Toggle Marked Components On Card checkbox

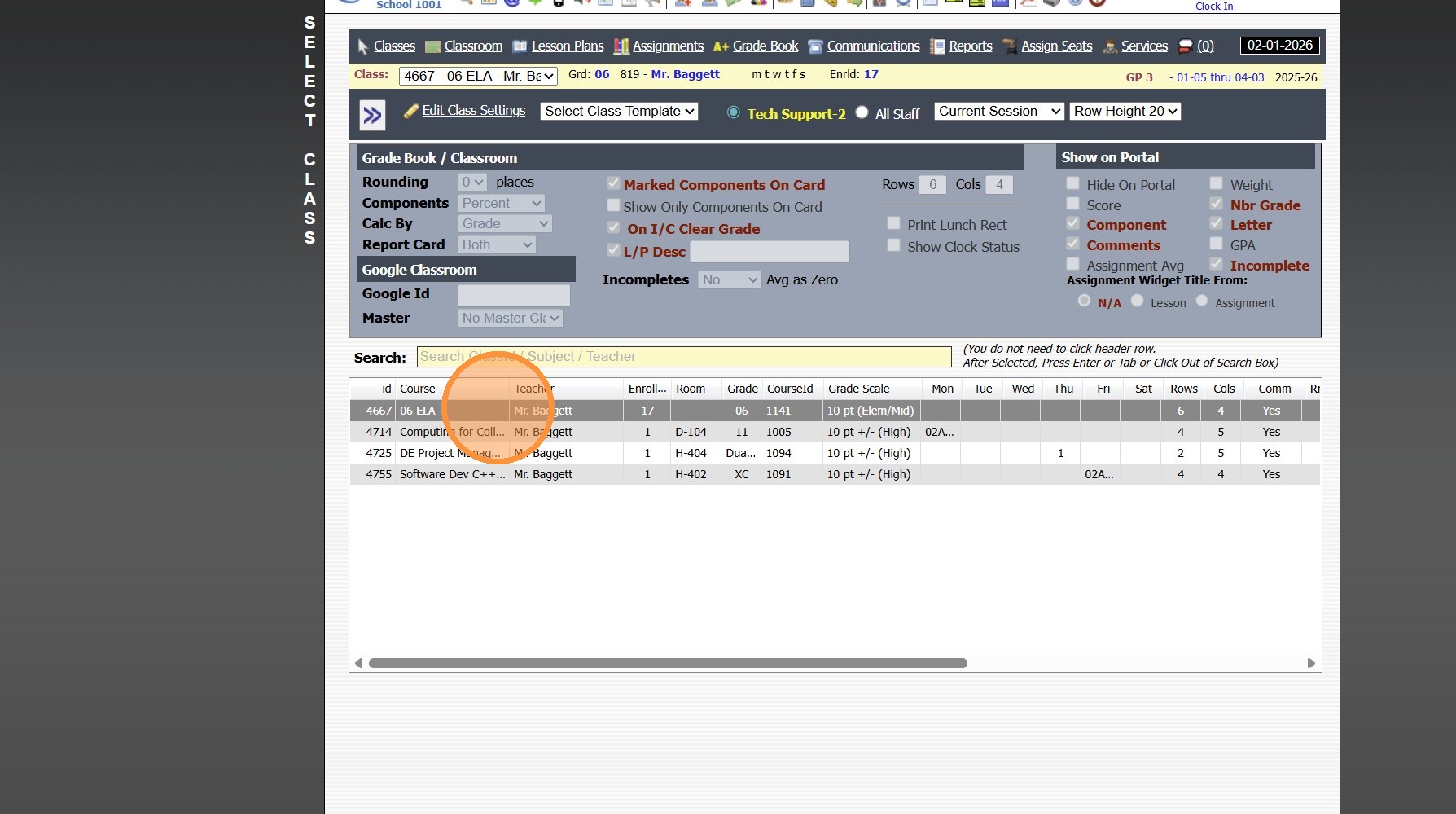tap(613, 184)
